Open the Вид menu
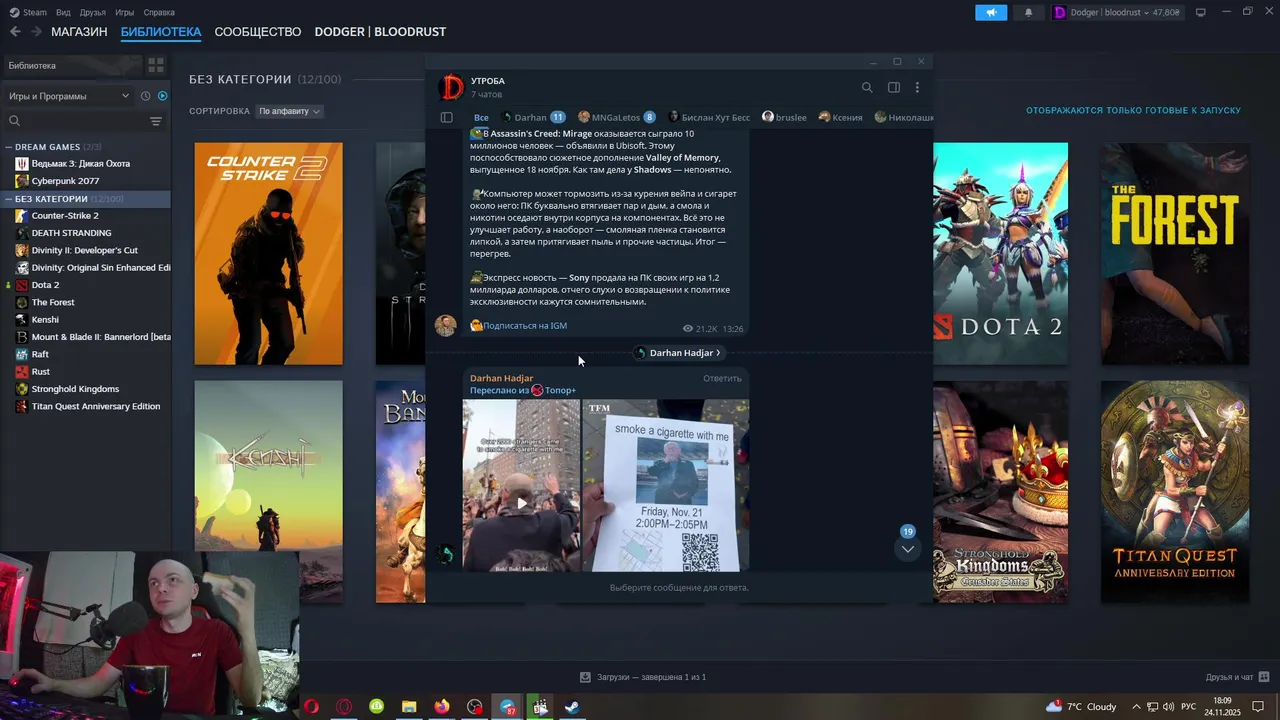 click(63, 12)
